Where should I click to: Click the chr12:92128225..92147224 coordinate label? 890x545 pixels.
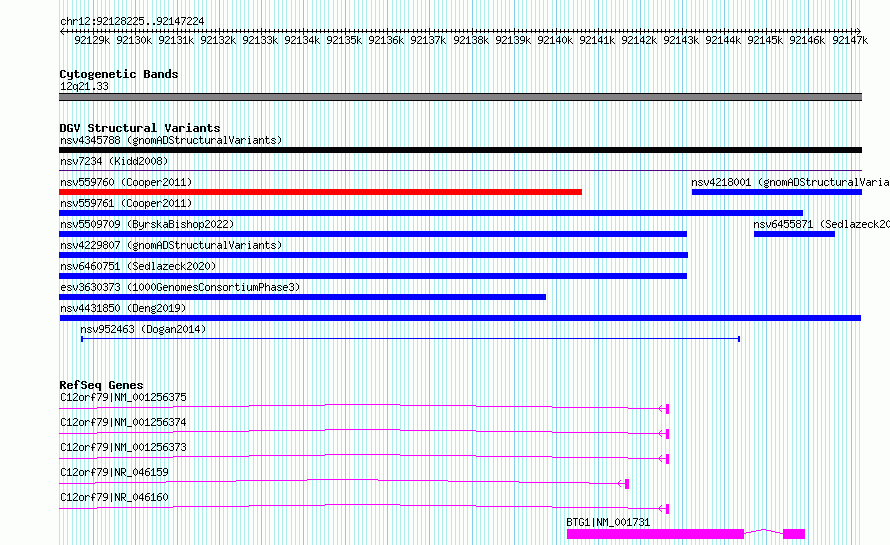(132, 21)
